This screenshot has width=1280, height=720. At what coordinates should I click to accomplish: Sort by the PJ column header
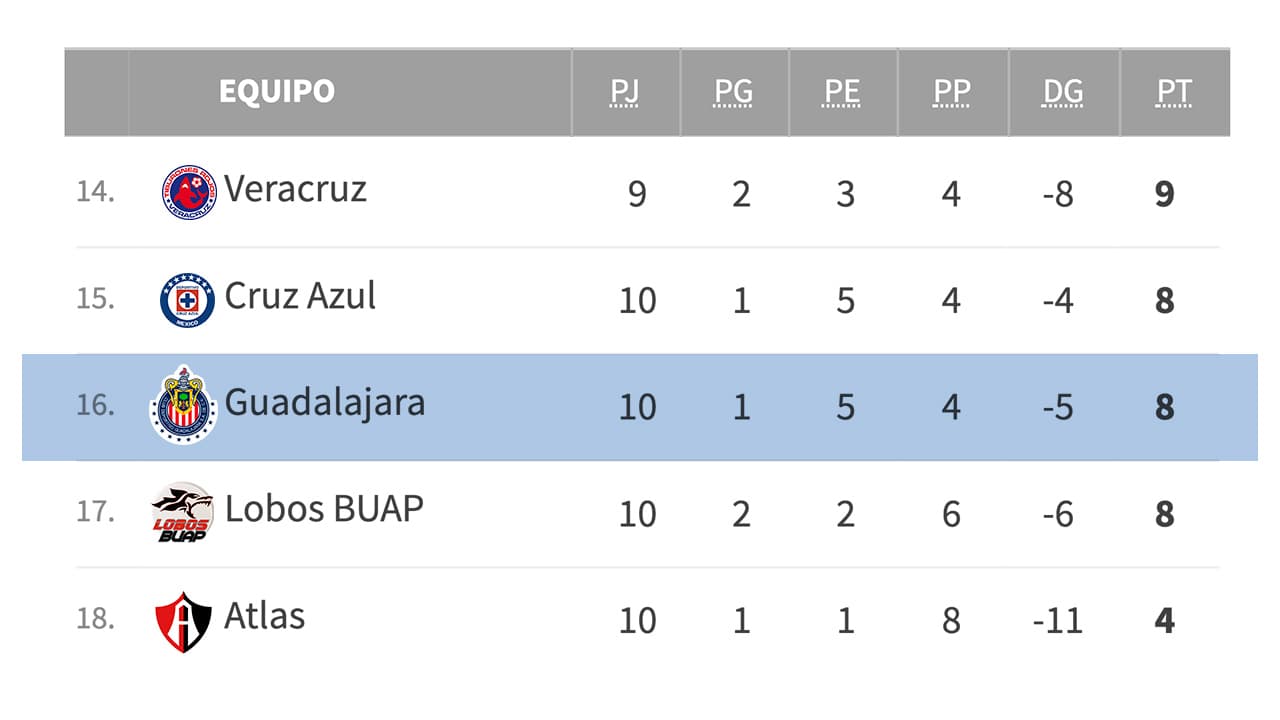point(625,92)
